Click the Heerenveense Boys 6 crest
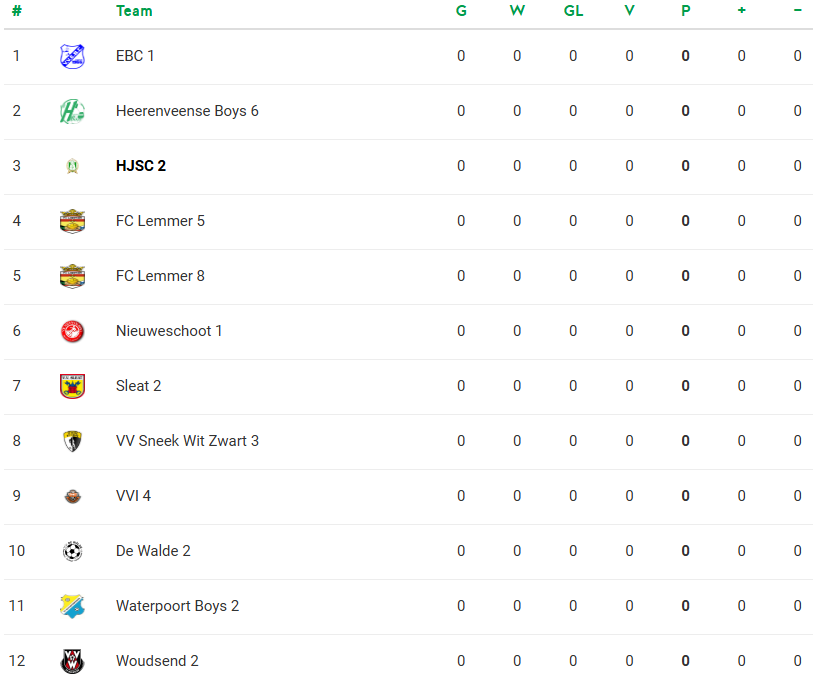813x680 pixels. tap(72, 111)
